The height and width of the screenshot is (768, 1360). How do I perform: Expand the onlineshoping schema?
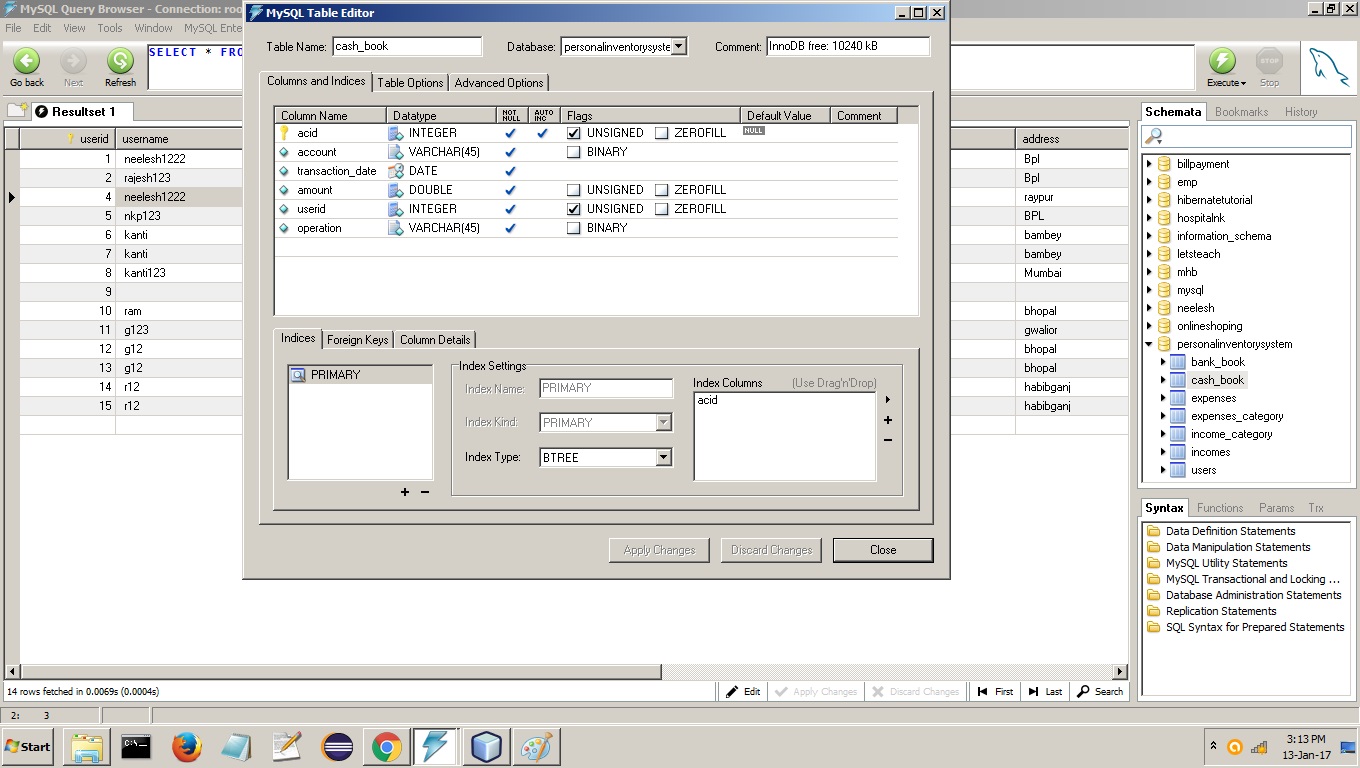click(x=1149, y=326)
